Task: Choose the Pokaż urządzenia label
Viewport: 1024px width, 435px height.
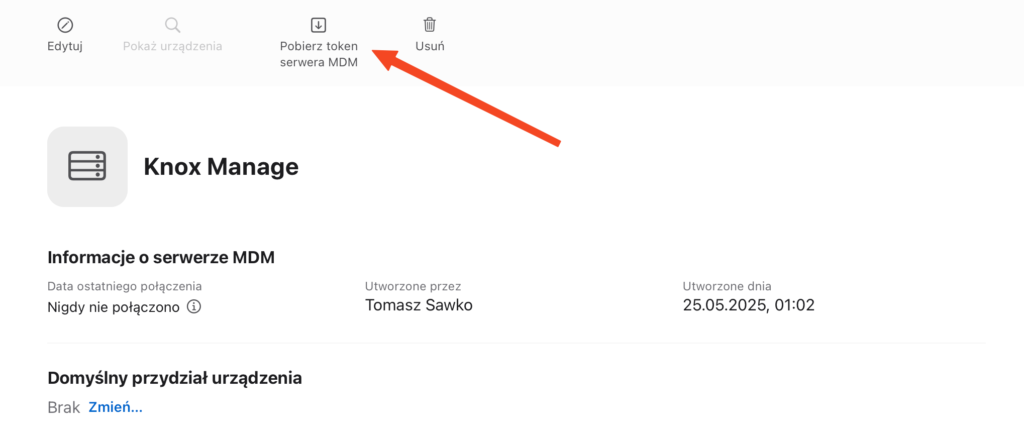Action: coord(172,46)
